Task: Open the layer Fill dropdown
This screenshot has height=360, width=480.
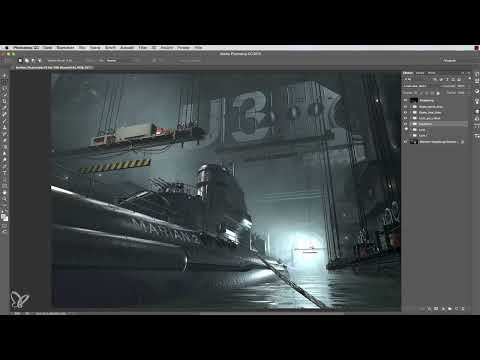Action: (461, 93)
